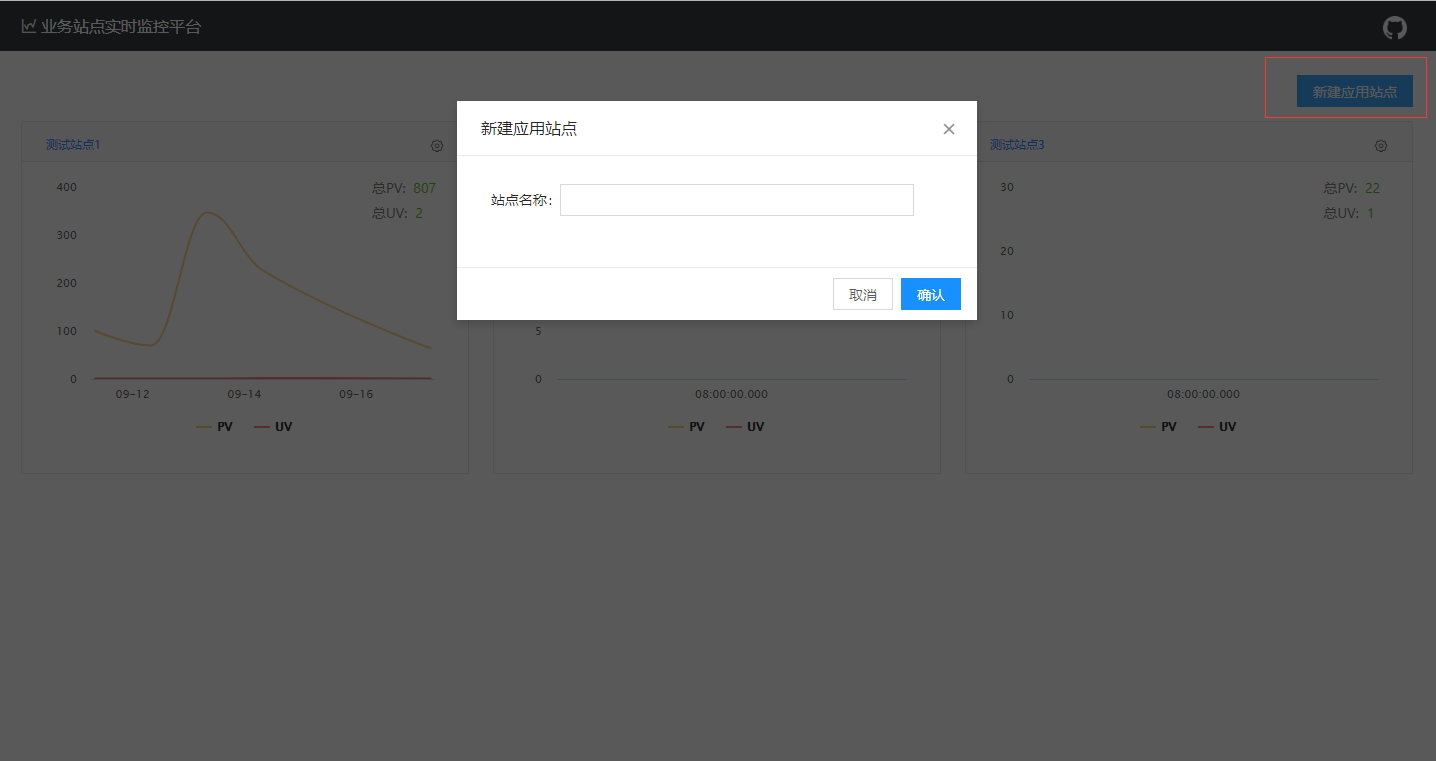
Task: Click the 08:00:00.000 label in 测试站点3 chart
Action: coord(1203,394)
